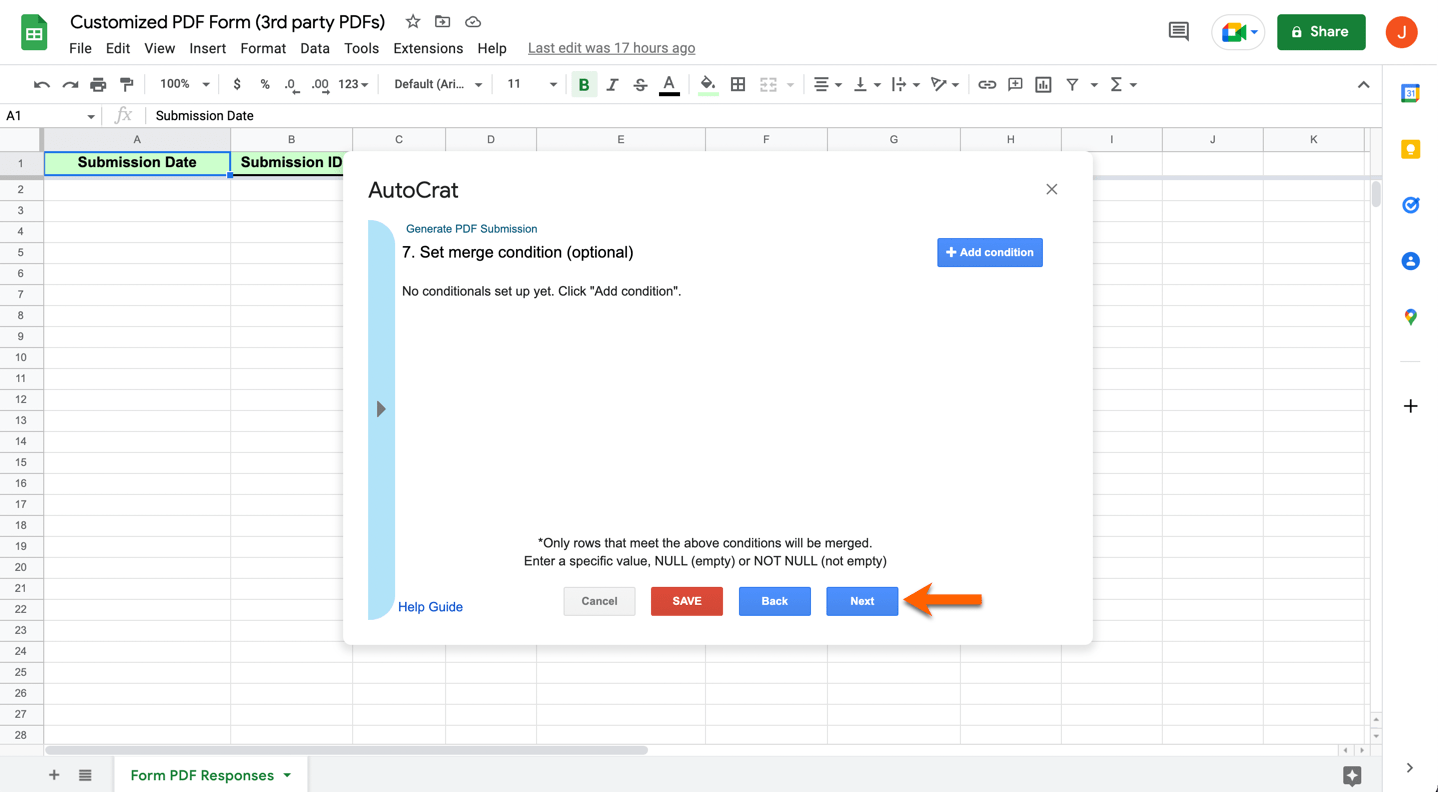
Task: Select the Form PDF Responses sheet tab
Action: click(x=211, y=775)
